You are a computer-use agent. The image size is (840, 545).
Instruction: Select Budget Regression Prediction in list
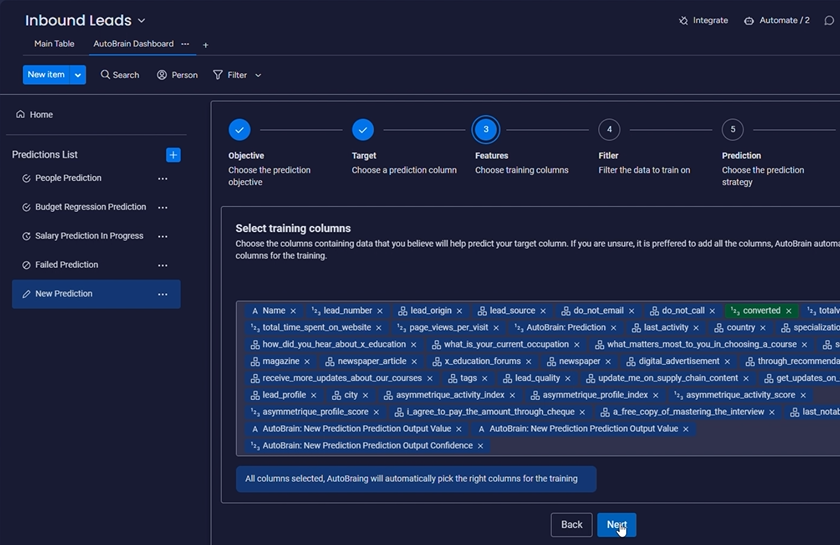click(x=90, y=207)
